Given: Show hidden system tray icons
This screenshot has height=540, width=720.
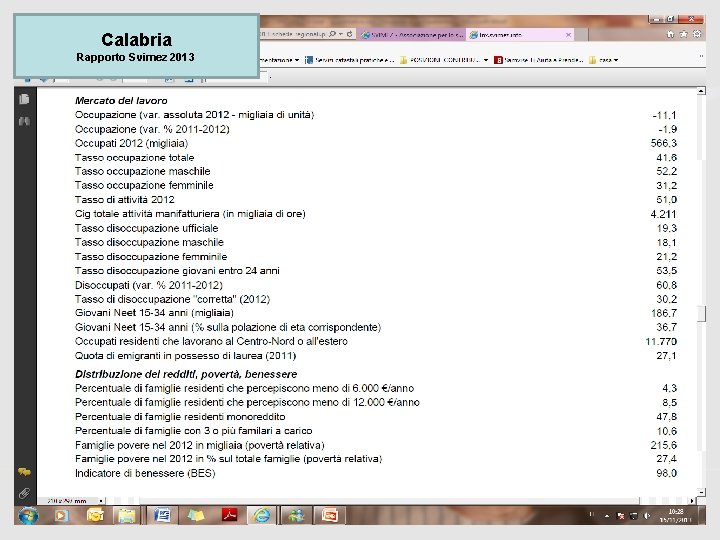Looking at the screenshot, I should 607,516.
